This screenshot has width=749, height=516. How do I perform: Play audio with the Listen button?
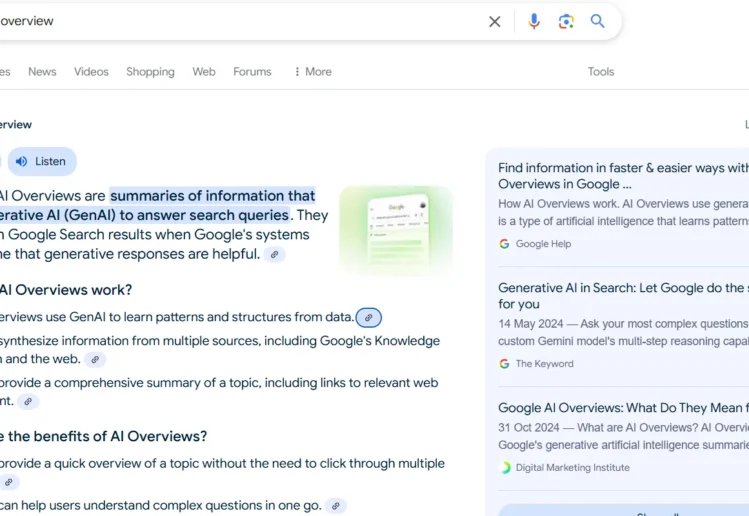click(42, 161)
